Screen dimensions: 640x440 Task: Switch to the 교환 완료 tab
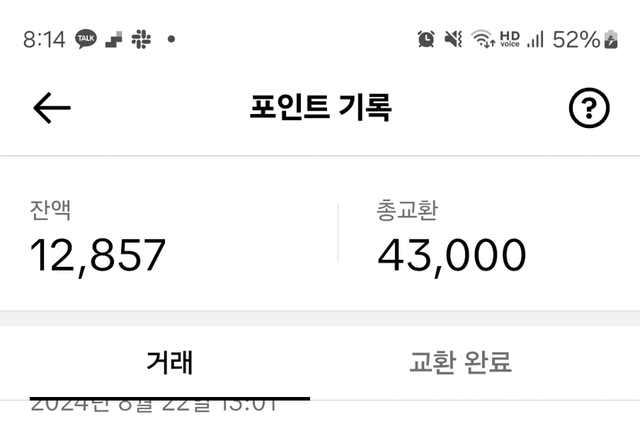click(x=460, y=362)
